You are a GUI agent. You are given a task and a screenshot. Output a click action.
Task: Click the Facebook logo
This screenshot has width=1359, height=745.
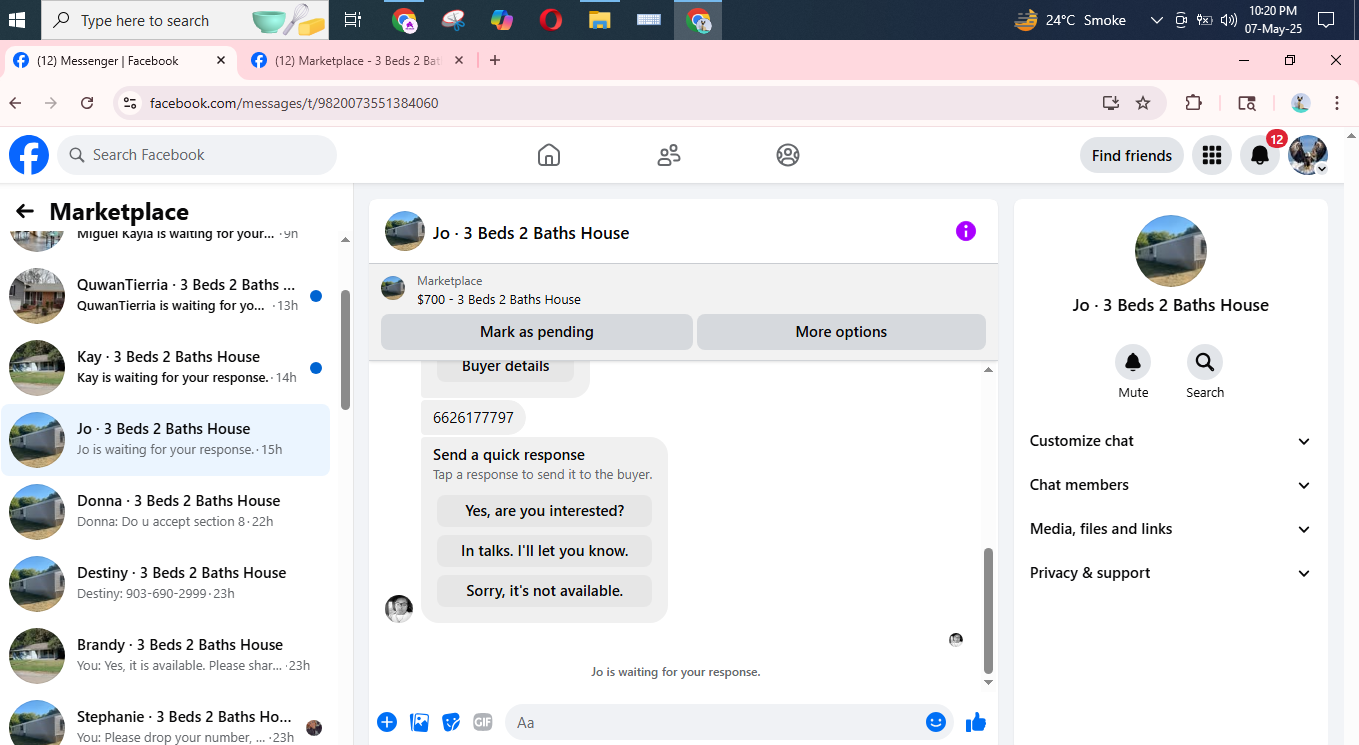[29, 155]
